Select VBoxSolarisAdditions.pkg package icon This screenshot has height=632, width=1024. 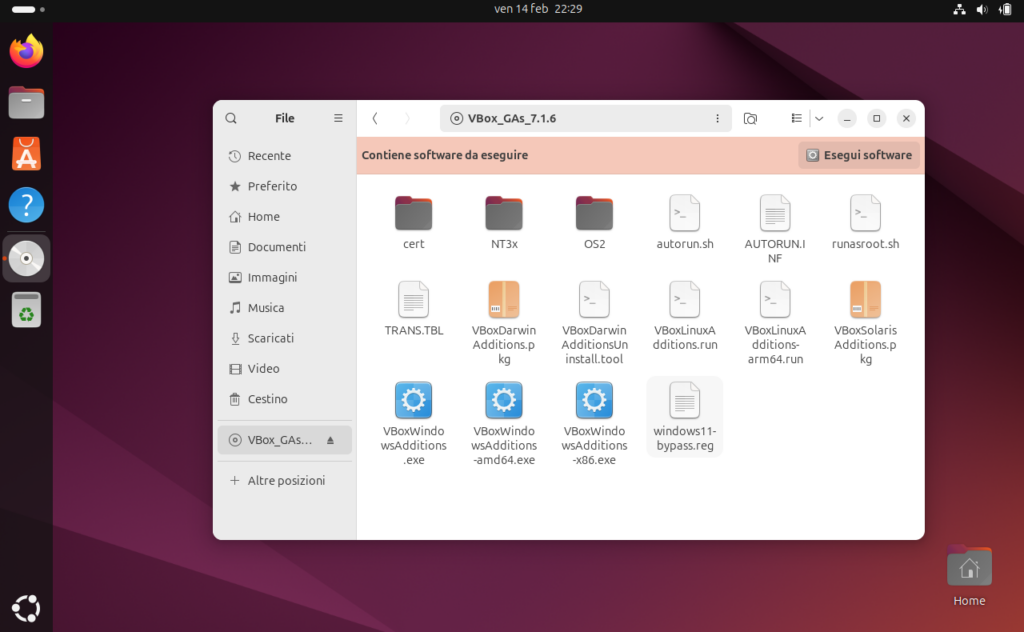click(865, 300)
